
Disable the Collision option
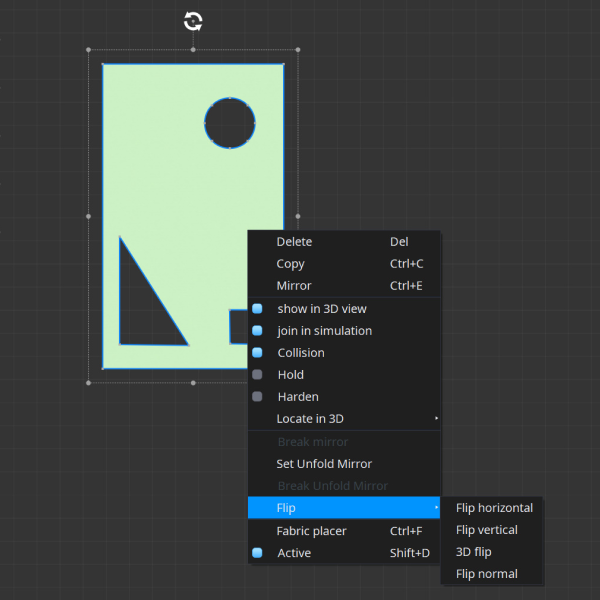pos(300,353)
